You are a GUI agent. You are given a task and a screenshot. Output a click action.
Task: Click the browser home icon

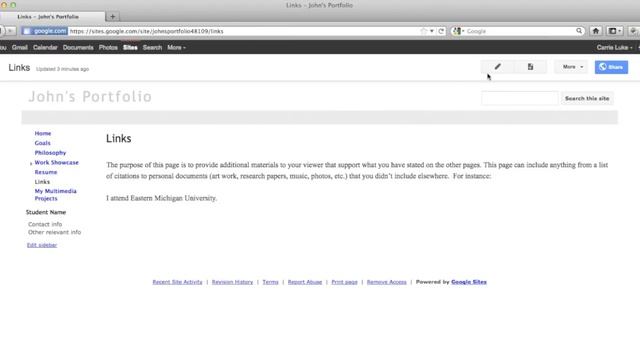pyautogui.click(x=596, y=31)
